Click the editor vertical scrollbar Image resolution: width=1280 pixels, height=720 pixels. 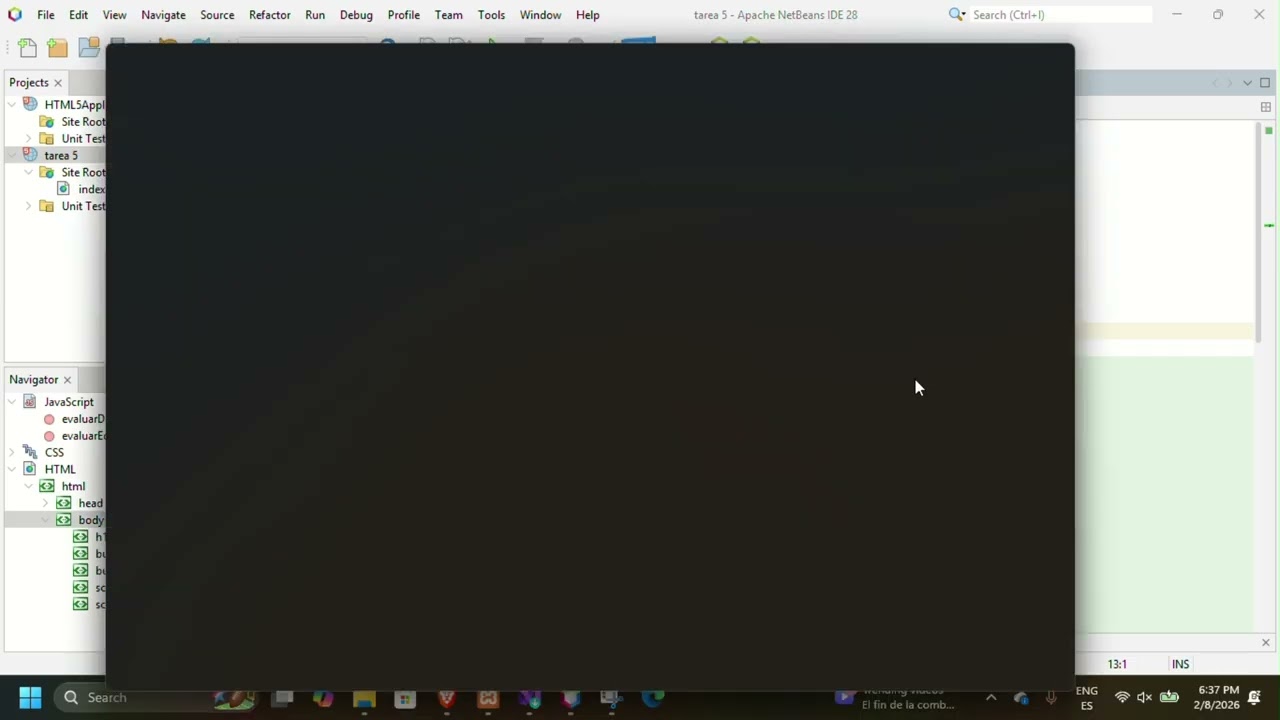pyautogui.click(x=1259, y=230)
